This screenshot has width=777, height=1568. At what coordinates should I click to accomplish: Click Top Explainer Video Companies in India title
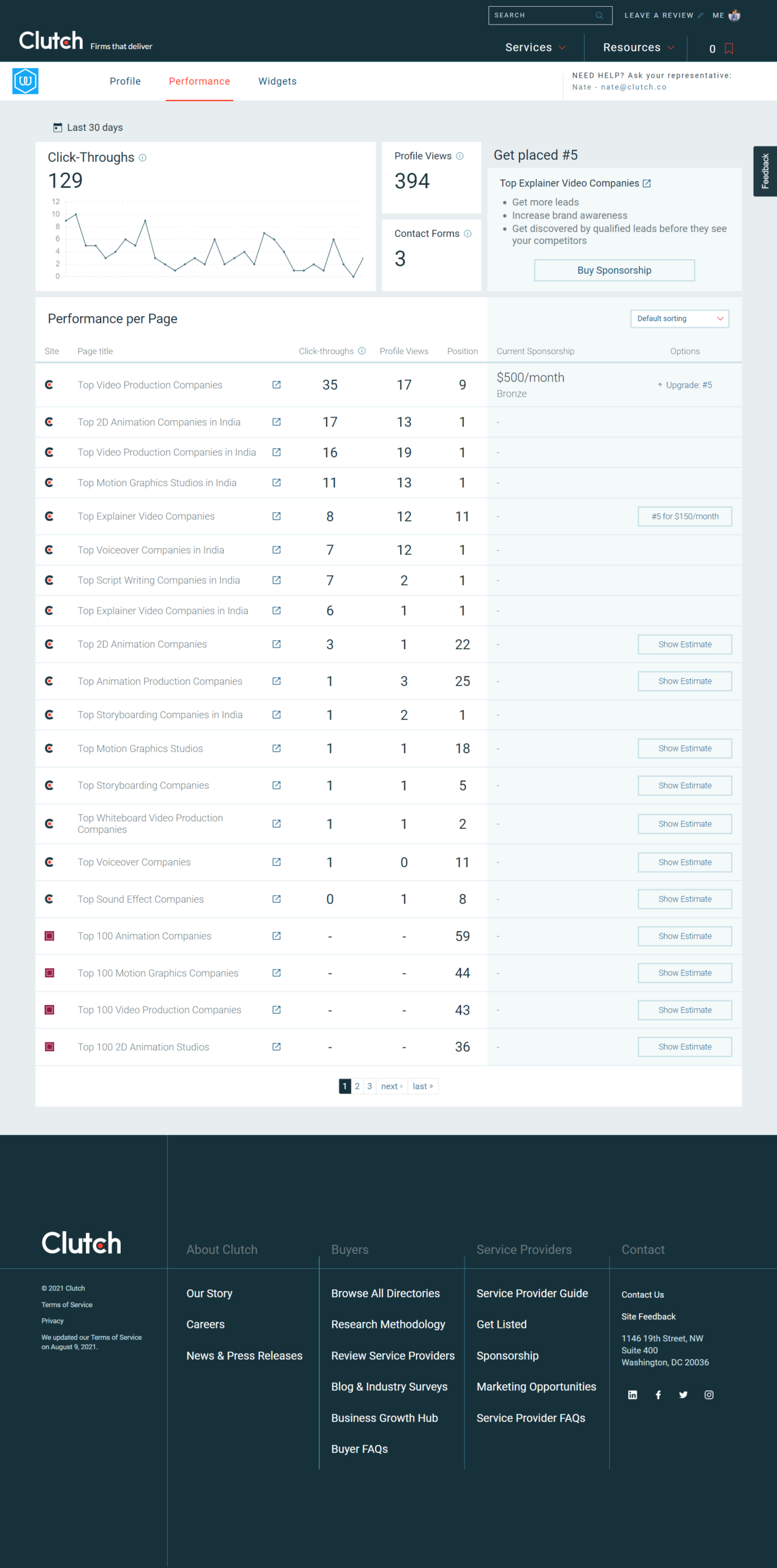coord(162,611)
